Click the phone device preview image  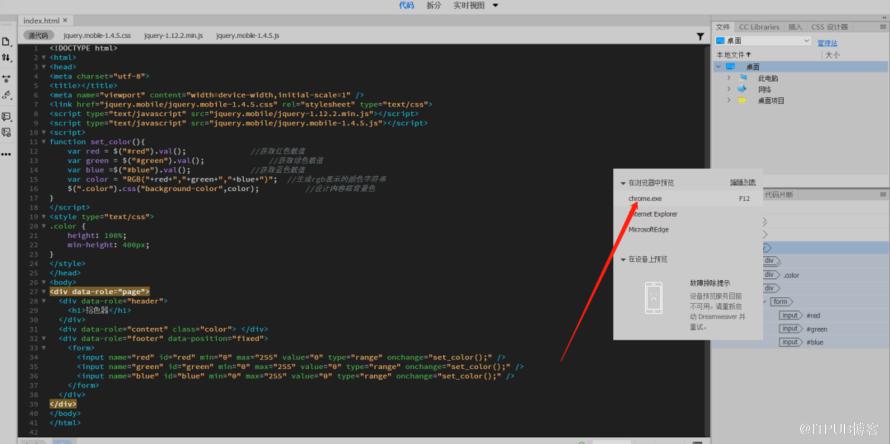point(654,298)
